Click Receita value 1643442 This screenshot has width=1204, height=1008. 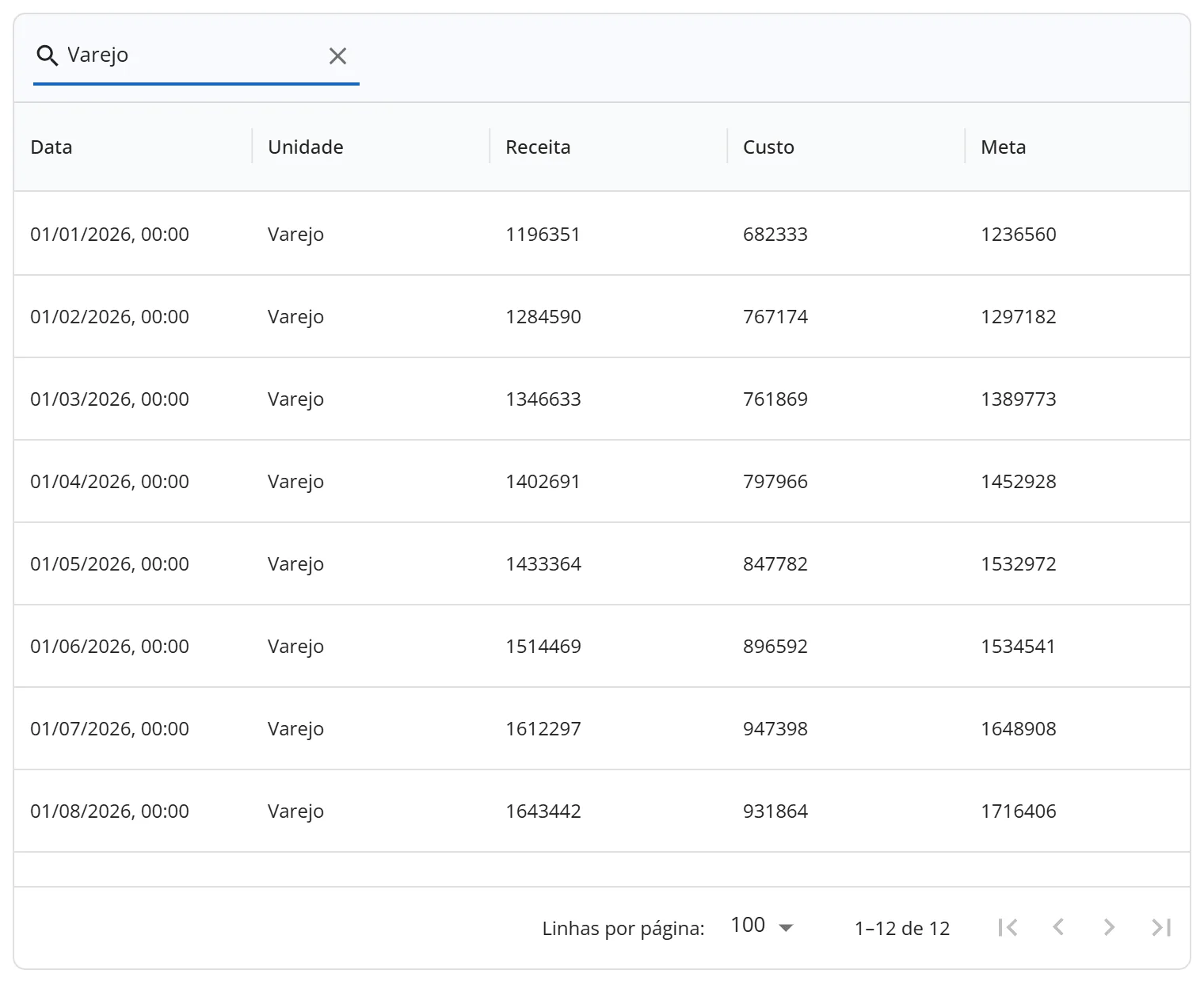pos(543,811)
